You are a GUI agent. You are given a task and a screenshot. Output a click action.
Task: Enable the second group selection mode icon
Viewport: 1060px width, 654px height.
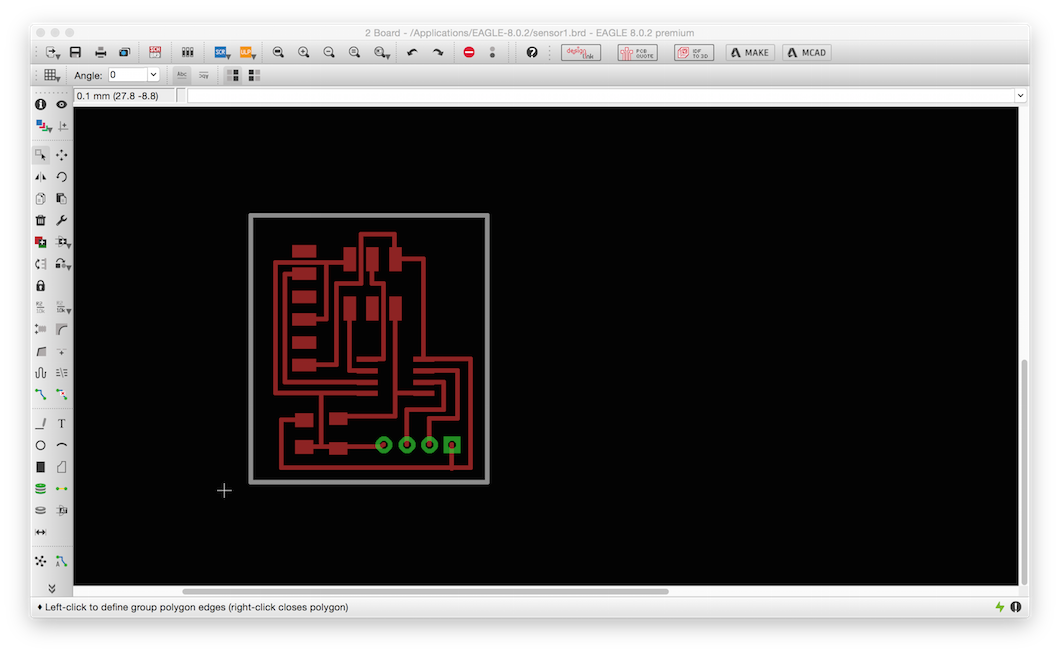click(254, 75)
